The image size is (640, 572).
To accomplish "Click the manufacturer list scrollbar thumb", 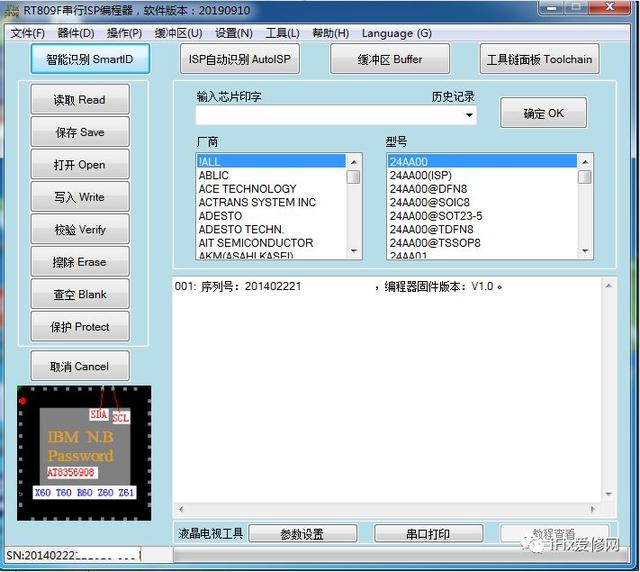I will pos(354,177).
